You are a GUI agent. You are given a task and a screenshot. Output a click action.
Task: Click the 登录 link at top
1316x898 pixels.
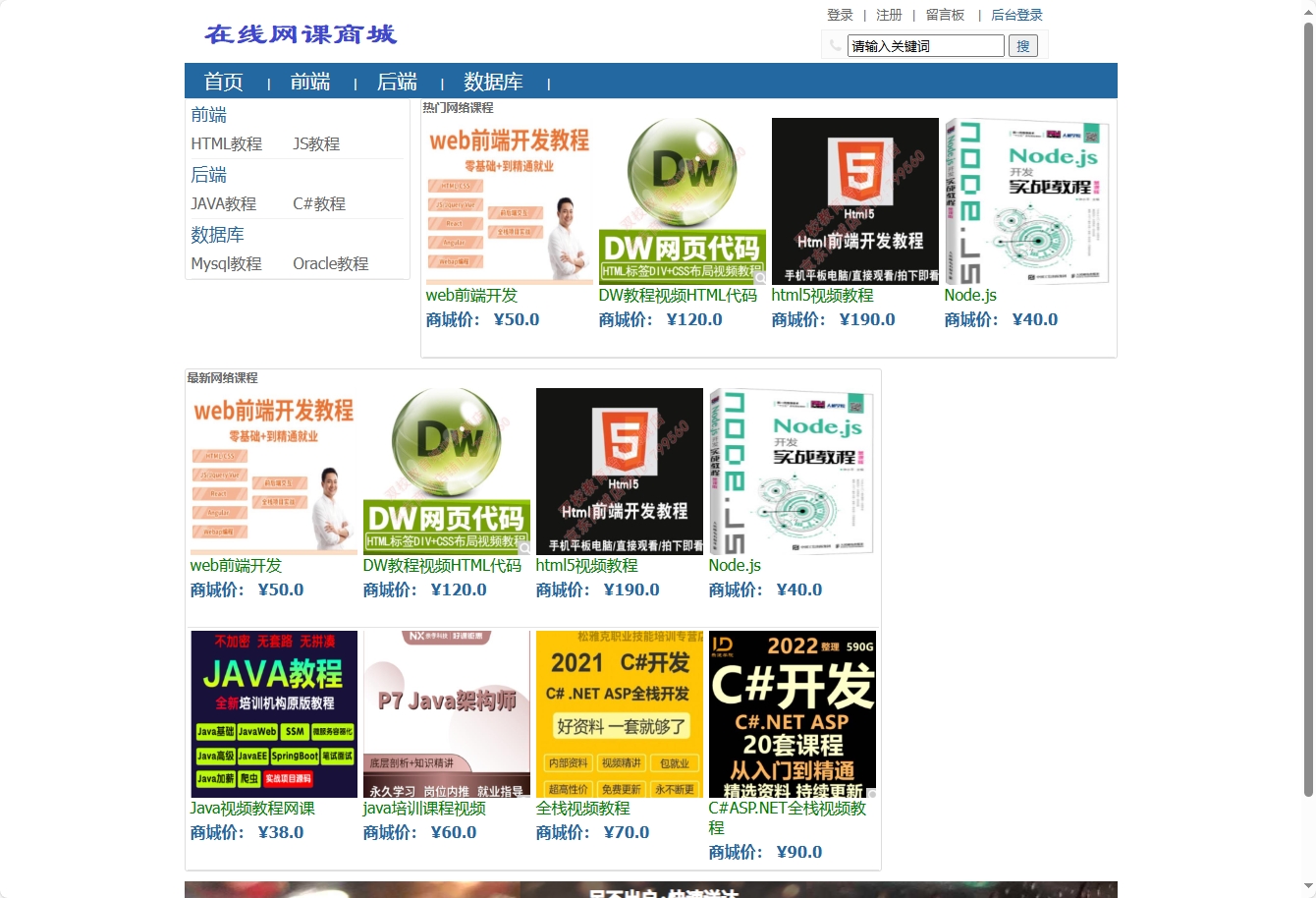[840, 15]
